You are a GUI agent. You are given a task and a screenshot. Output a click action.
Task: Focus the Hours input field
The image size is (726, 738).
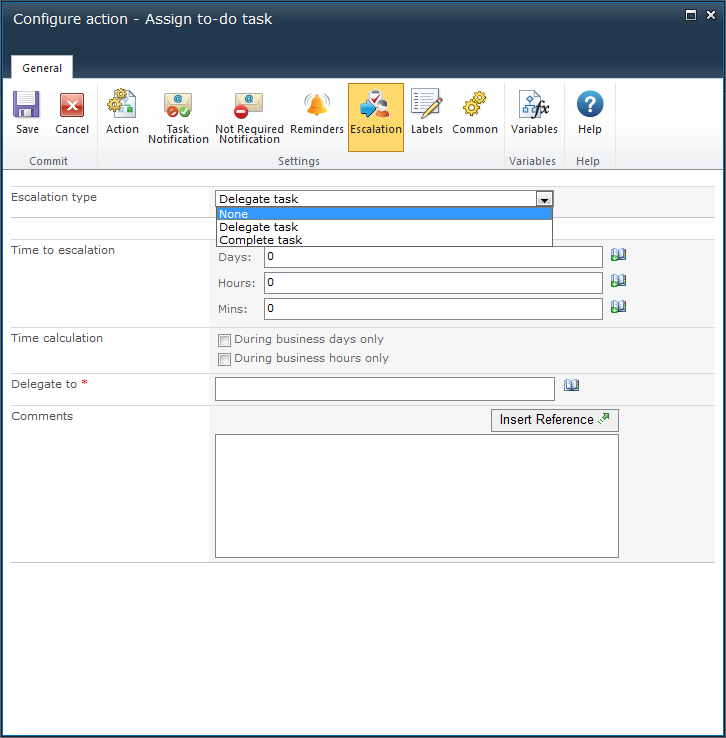[x=433, y=283]
